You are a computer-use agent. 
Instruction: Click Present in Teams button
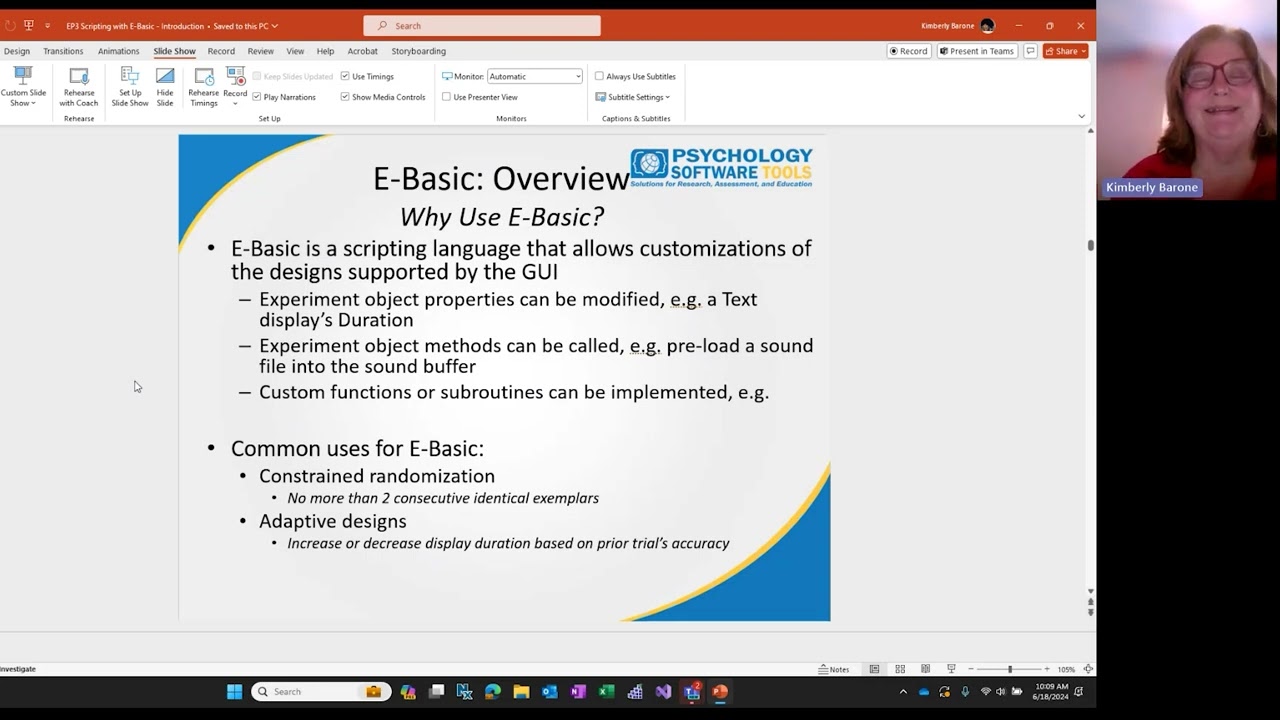(976, 51)
